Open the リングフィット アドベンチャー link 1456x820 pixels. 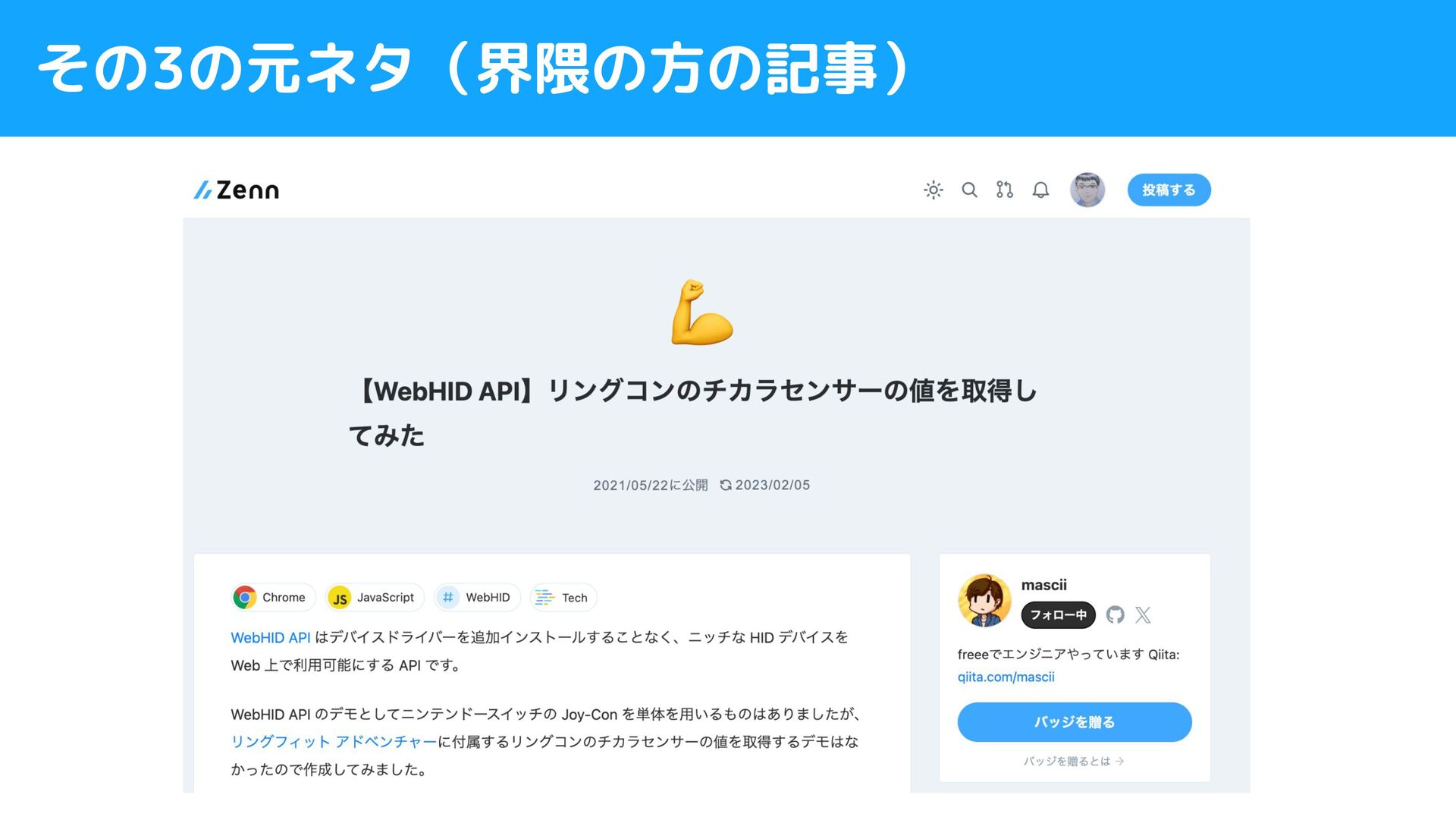(334, 742)
